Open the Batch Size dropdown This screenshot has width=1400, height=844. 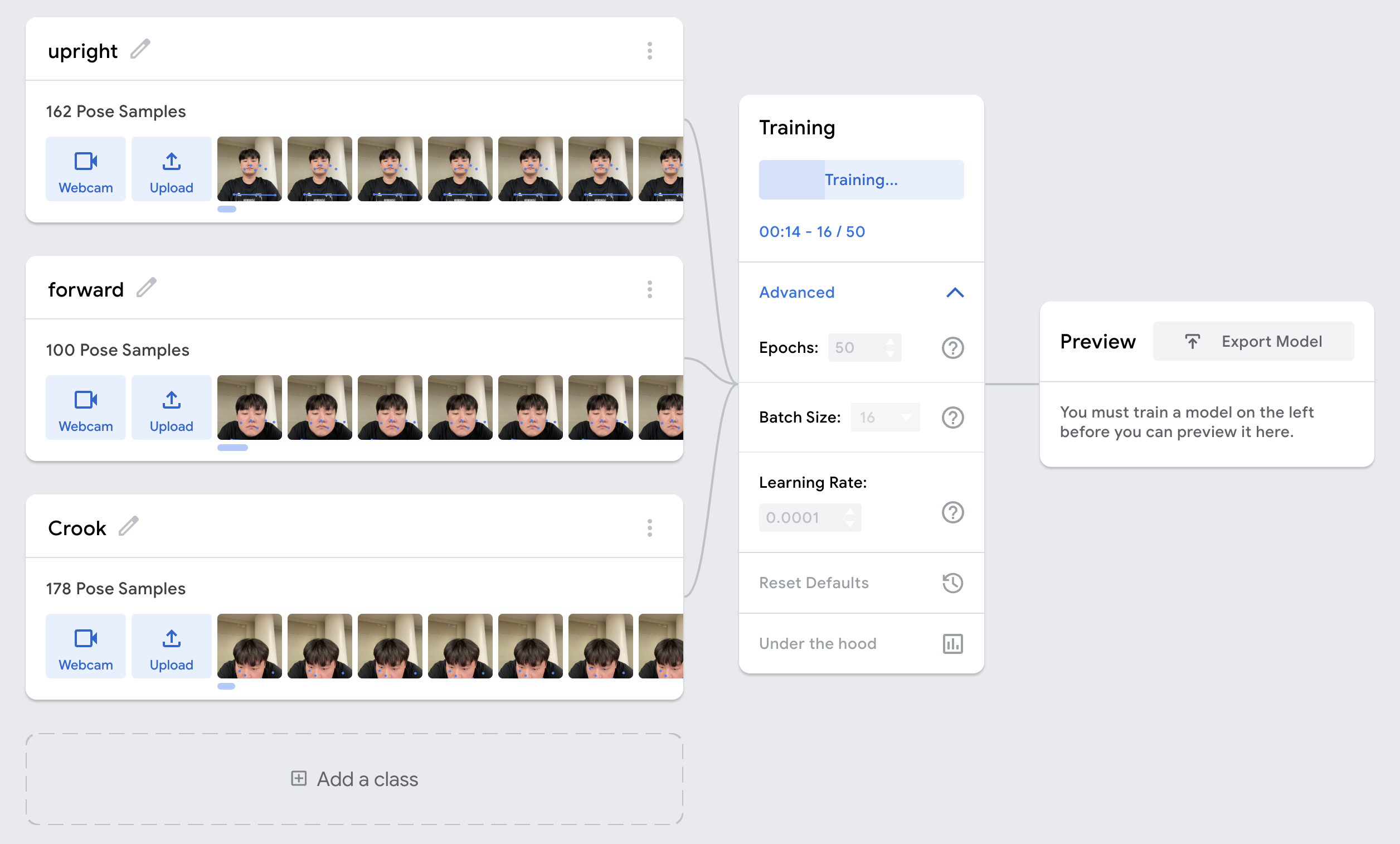point(884,418)
